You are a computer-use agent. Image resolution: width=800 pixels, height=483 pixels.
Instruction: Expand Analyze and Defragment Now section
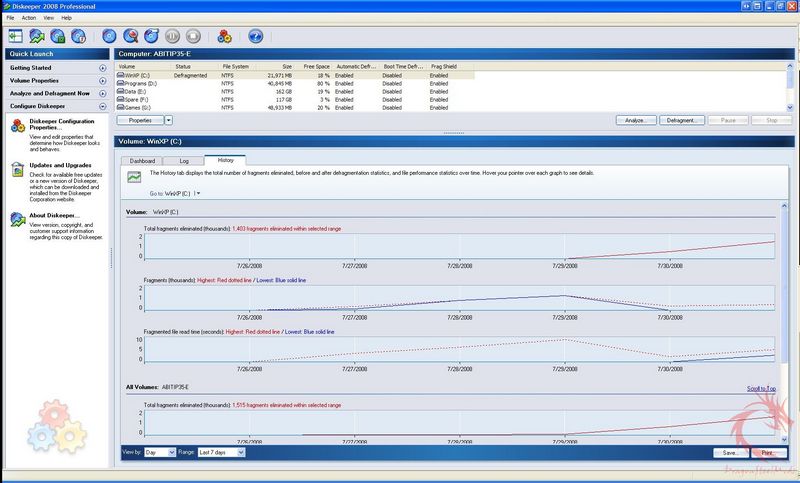103,93
